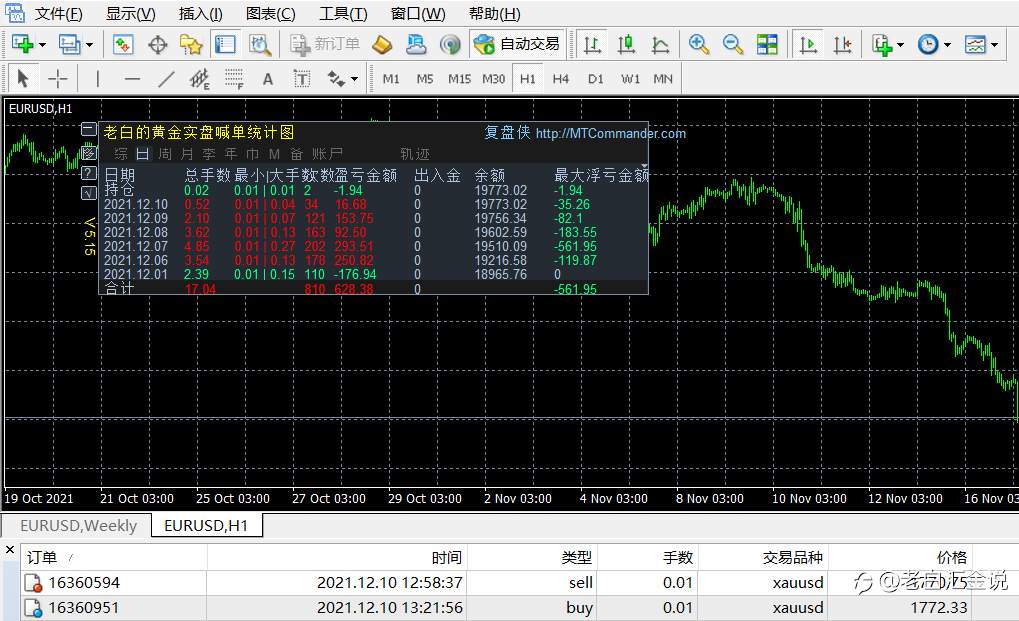1019x621 pixels.
Task: Click the indicators list icon
Action: (882, 44)
